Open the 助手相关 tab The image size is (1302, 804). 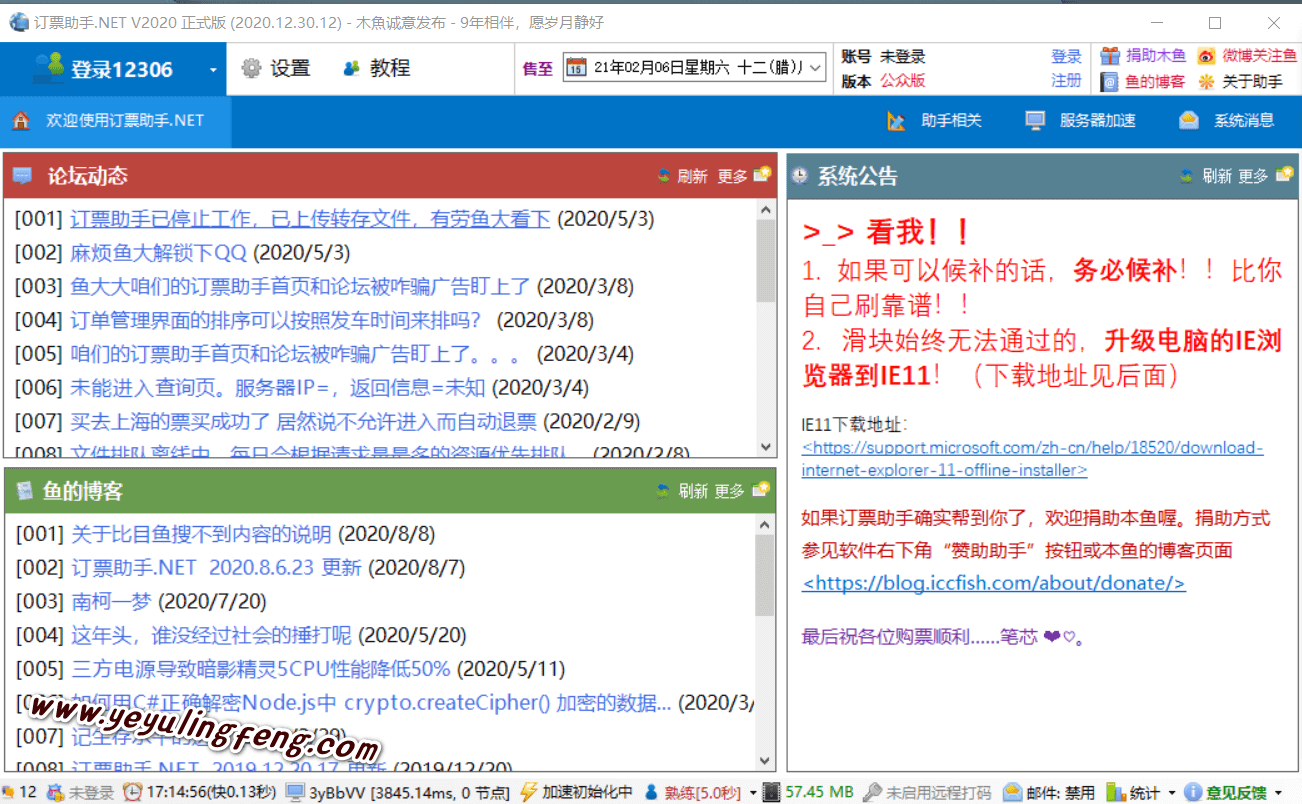(x=935, y=121)
